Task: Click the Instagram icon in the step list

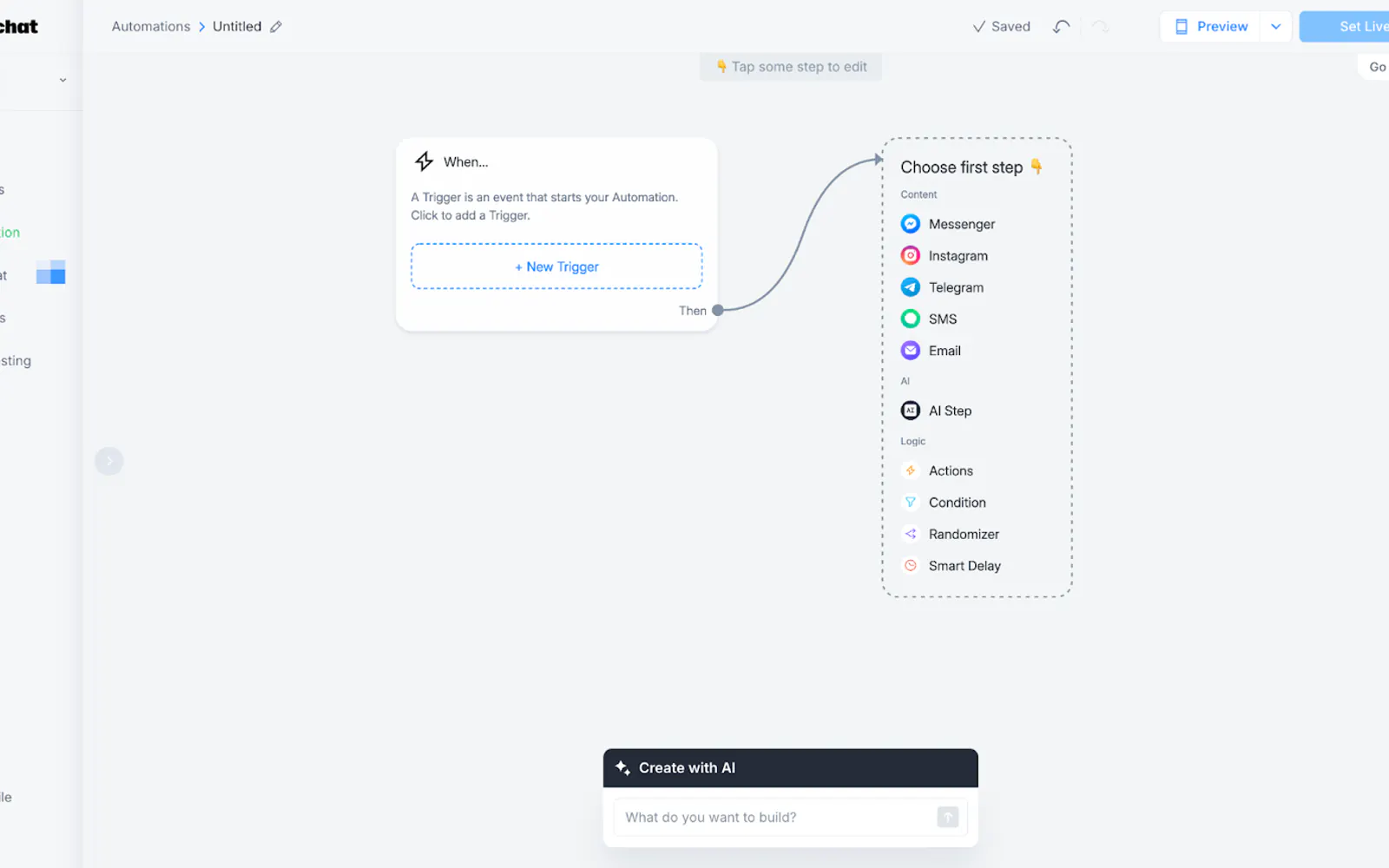Action: (x=910, y=255)
